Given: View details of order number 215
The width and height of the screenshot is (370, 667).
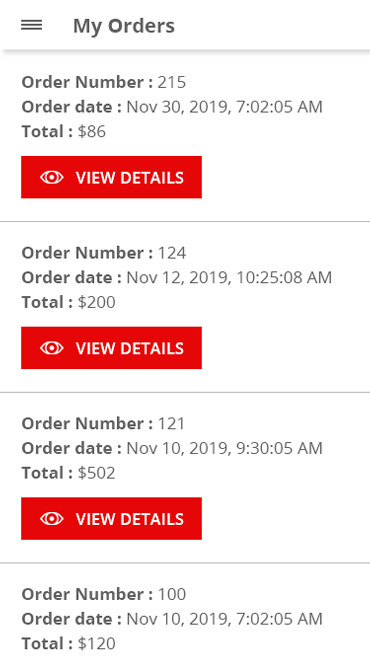Looking at the screenshot, I should tap(111, 177).
